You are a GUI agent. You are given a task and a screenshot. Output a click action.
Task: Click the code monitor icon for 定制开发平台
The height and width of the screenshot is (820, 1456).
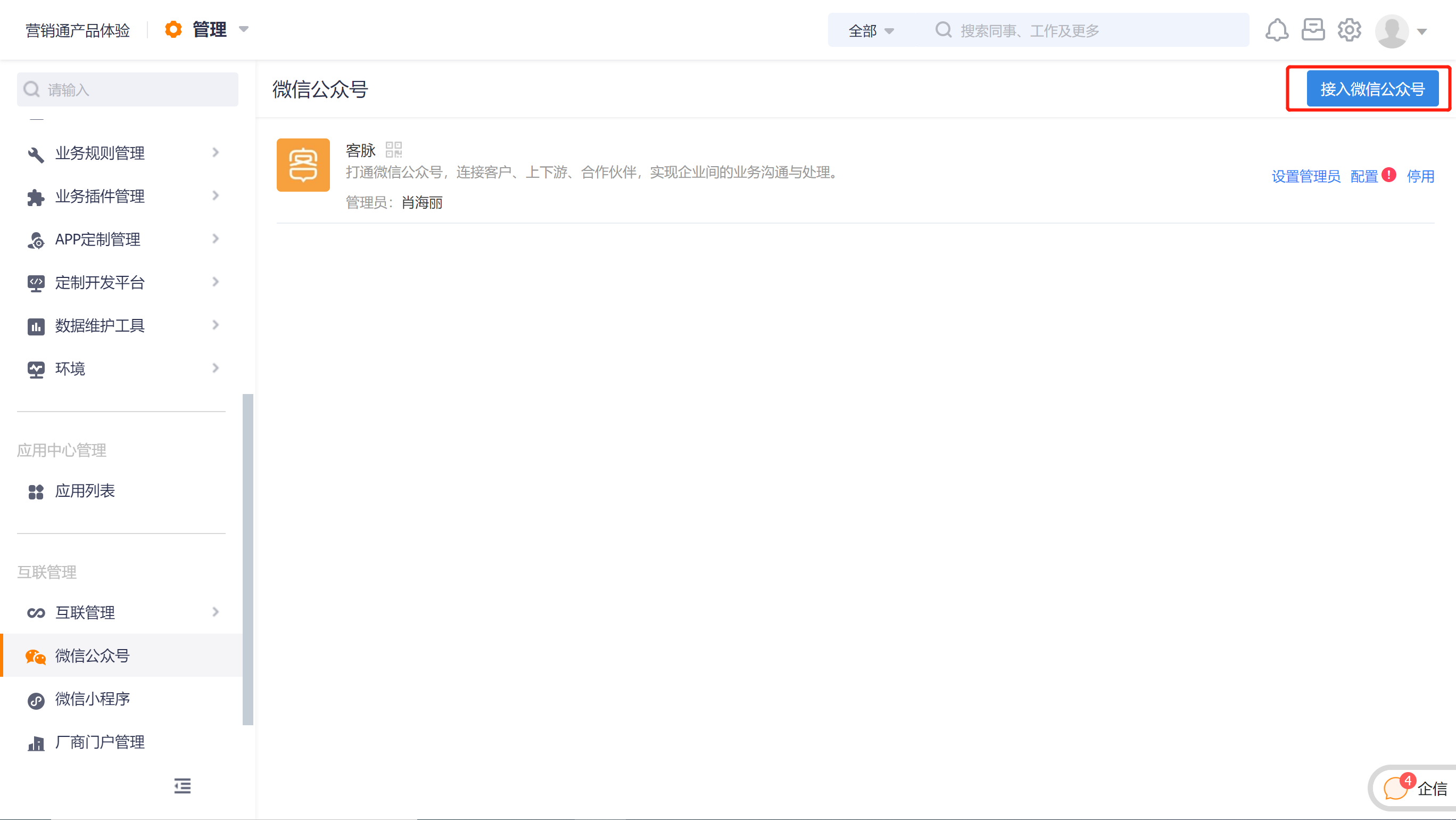(x=36, y=283)
